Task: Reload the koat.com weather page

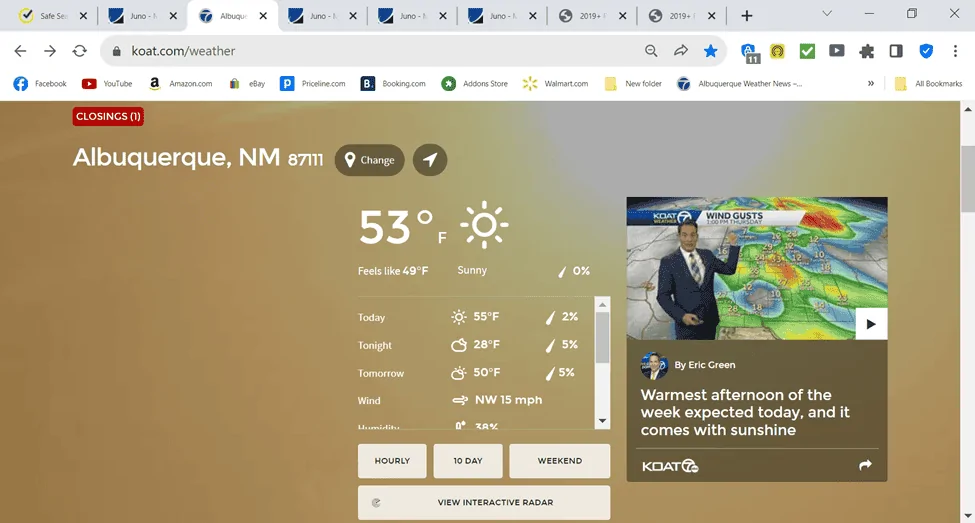Action: click(x=80, y=51)
